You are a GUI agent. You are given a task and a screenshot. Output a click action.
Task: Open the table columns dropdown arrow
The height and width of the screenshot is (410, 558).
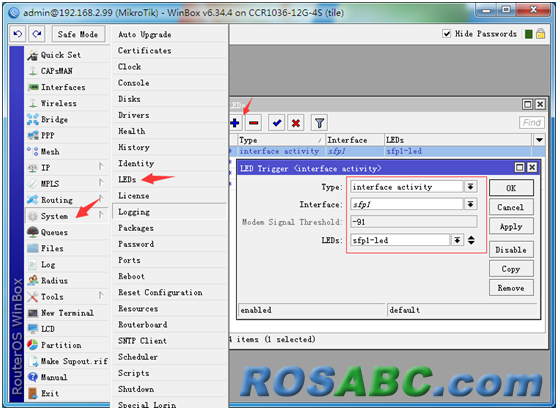(x=539, y=140)
